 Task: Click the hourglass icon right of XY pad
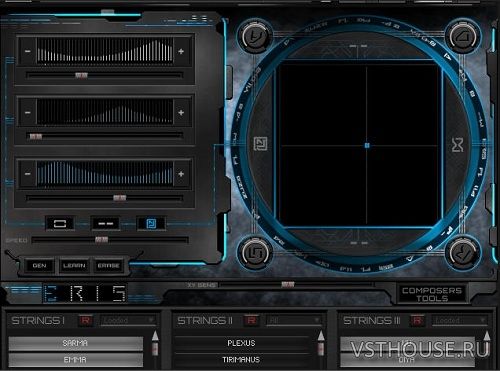coord(458,145)
